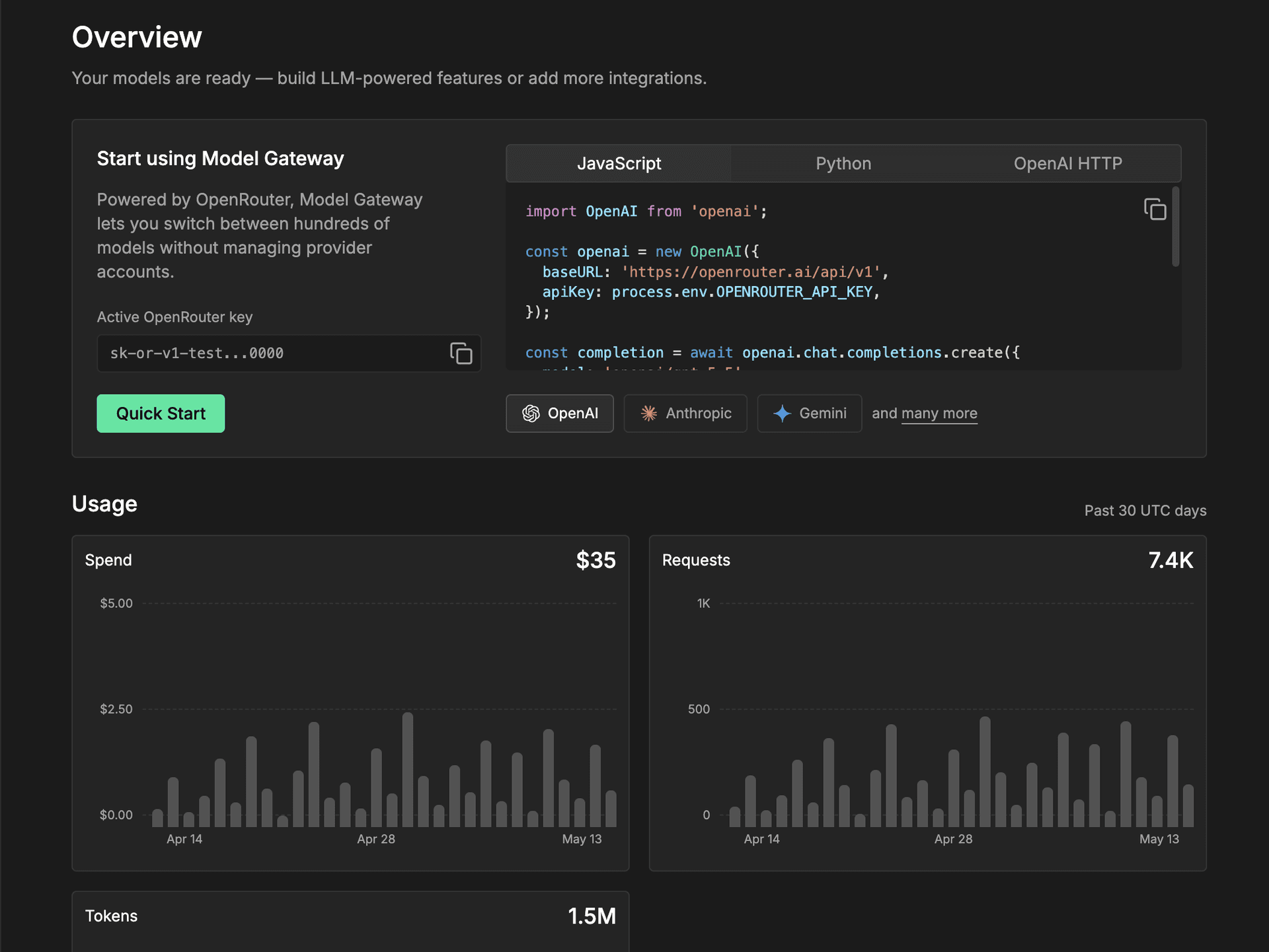1269x952 pixels.
Task: Click the 1K axis label in Requests
Action: 703,603
